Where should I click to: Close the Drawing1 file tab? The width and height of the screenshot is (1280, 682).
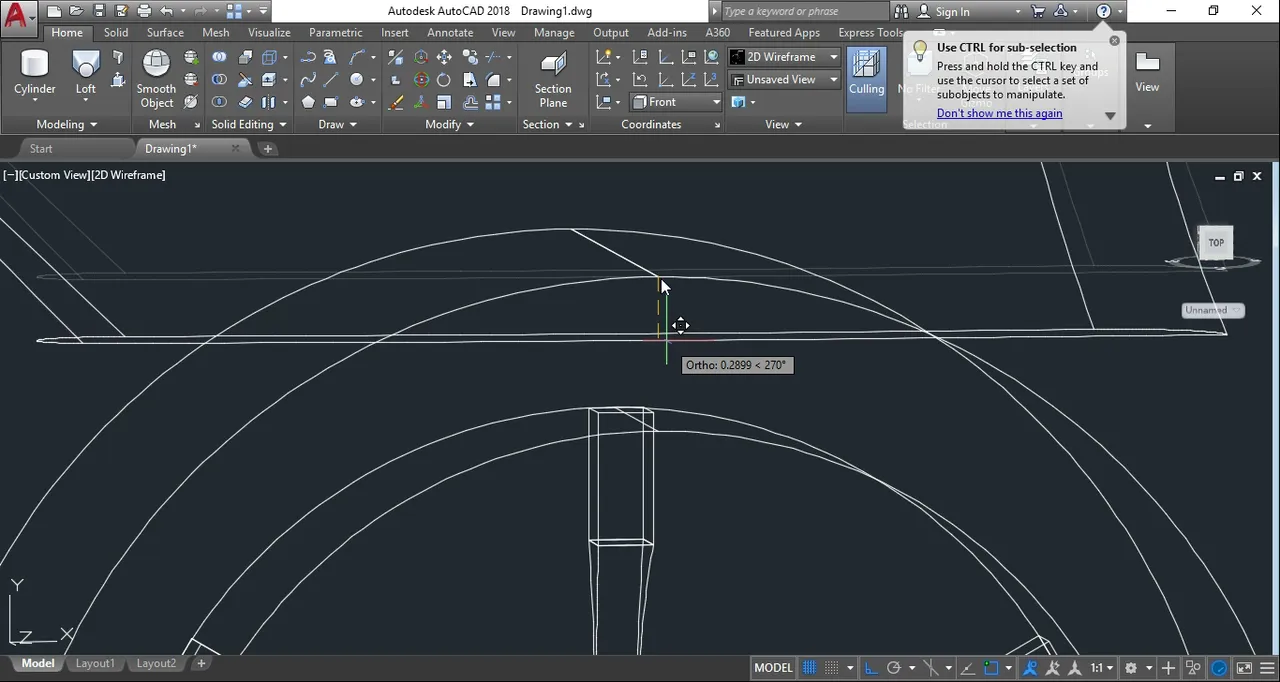(236, 148)
